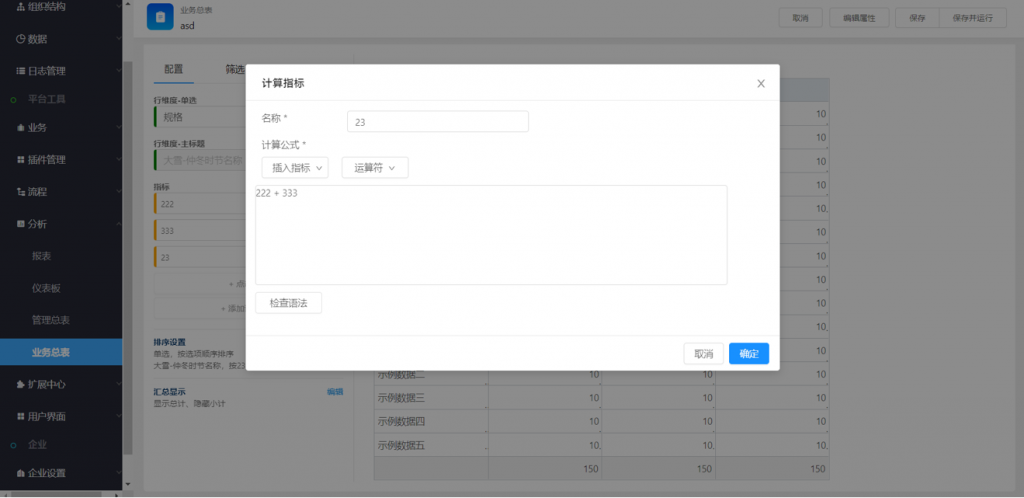Expand the 用户界面 sidebar section
This screenshot has height=498, width=1024.
click(117, 415)
